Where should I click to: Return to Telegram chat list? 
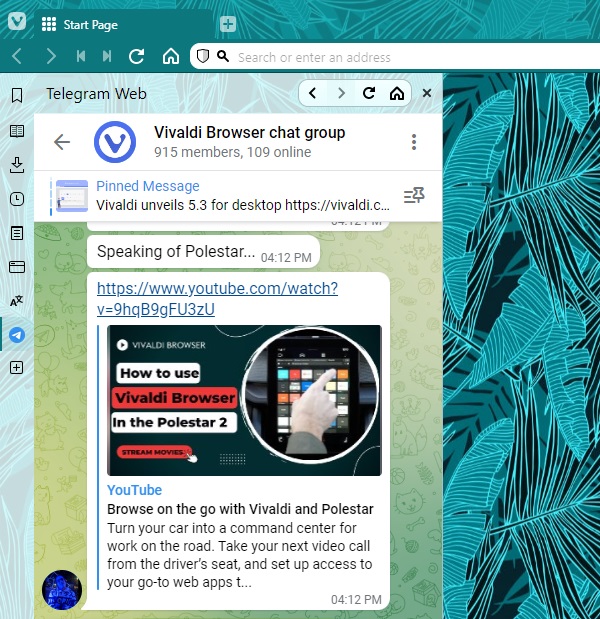point(62,142)
